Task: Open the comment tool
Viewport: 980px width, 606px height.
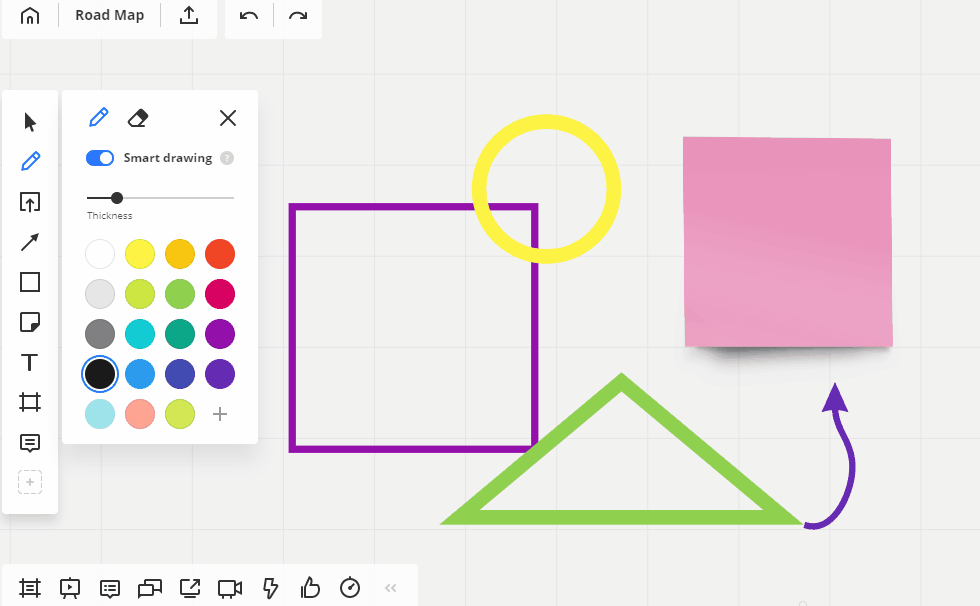Action: [30, 442]
